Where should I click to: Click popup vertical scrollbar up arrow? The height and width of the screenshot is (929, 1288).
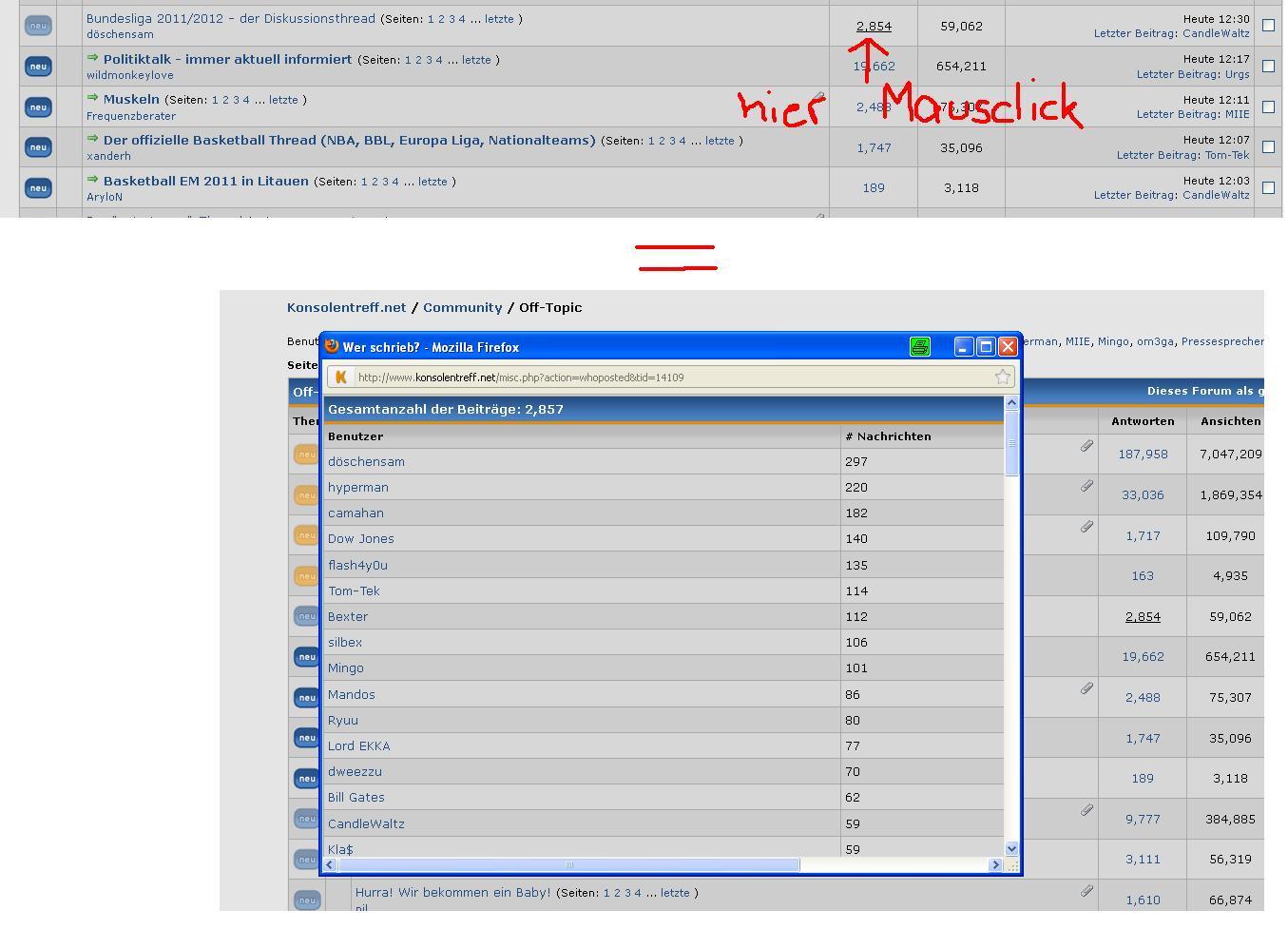pos(1011,403)
